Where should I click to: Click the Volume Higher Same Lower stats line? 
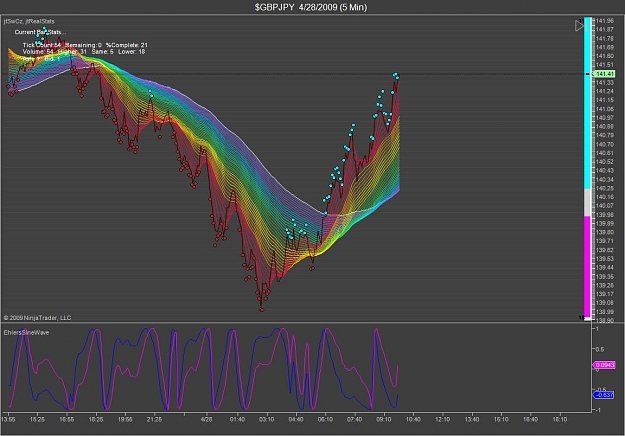pos(84,52)
